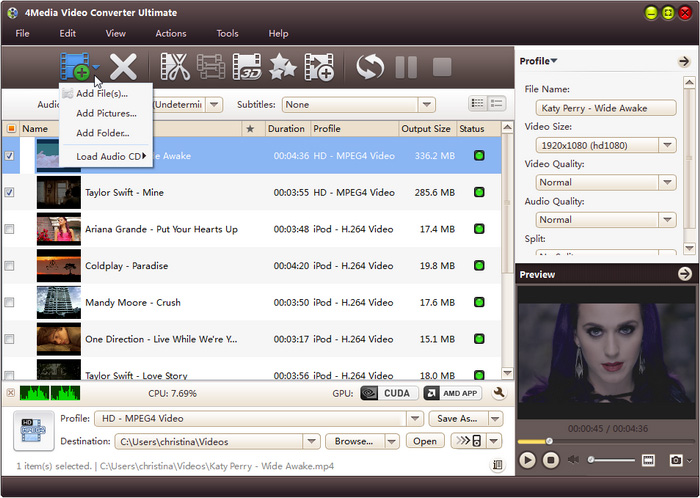
Task: Check the Coldplay - Paradise checkbox
Action: (x=9, y=266)
